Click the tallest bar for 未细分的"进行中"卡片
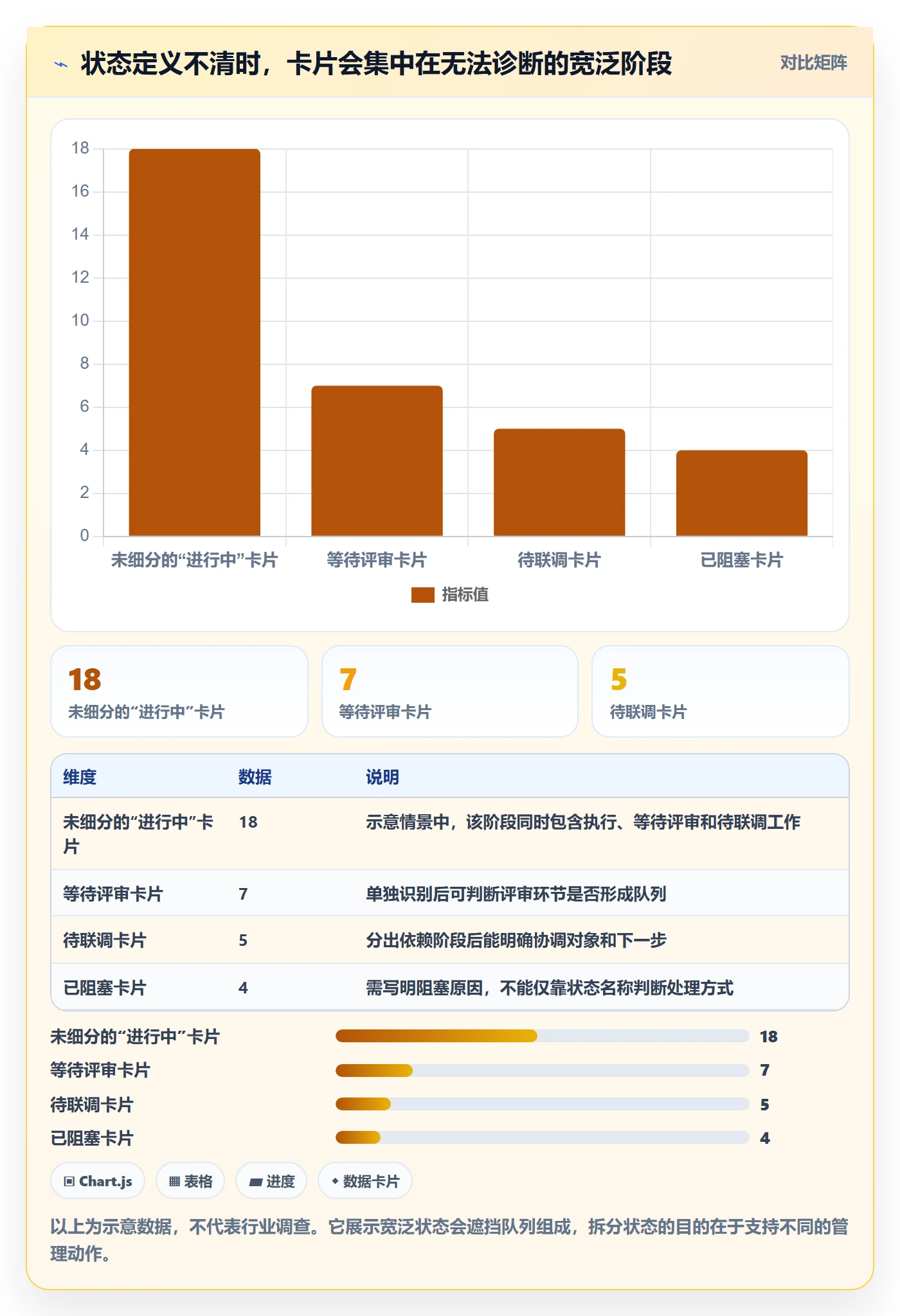 [195, 342]
